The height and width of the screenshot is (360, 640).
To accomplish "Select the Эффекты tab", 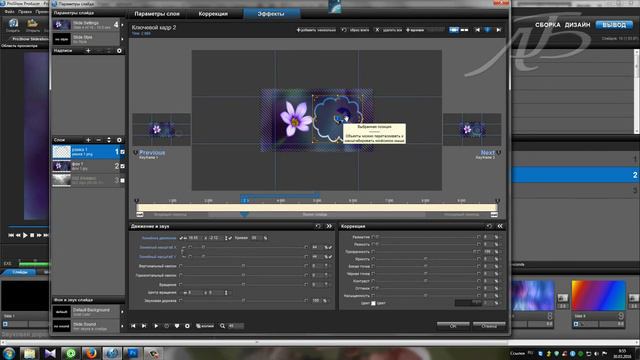I will [271, 14].
